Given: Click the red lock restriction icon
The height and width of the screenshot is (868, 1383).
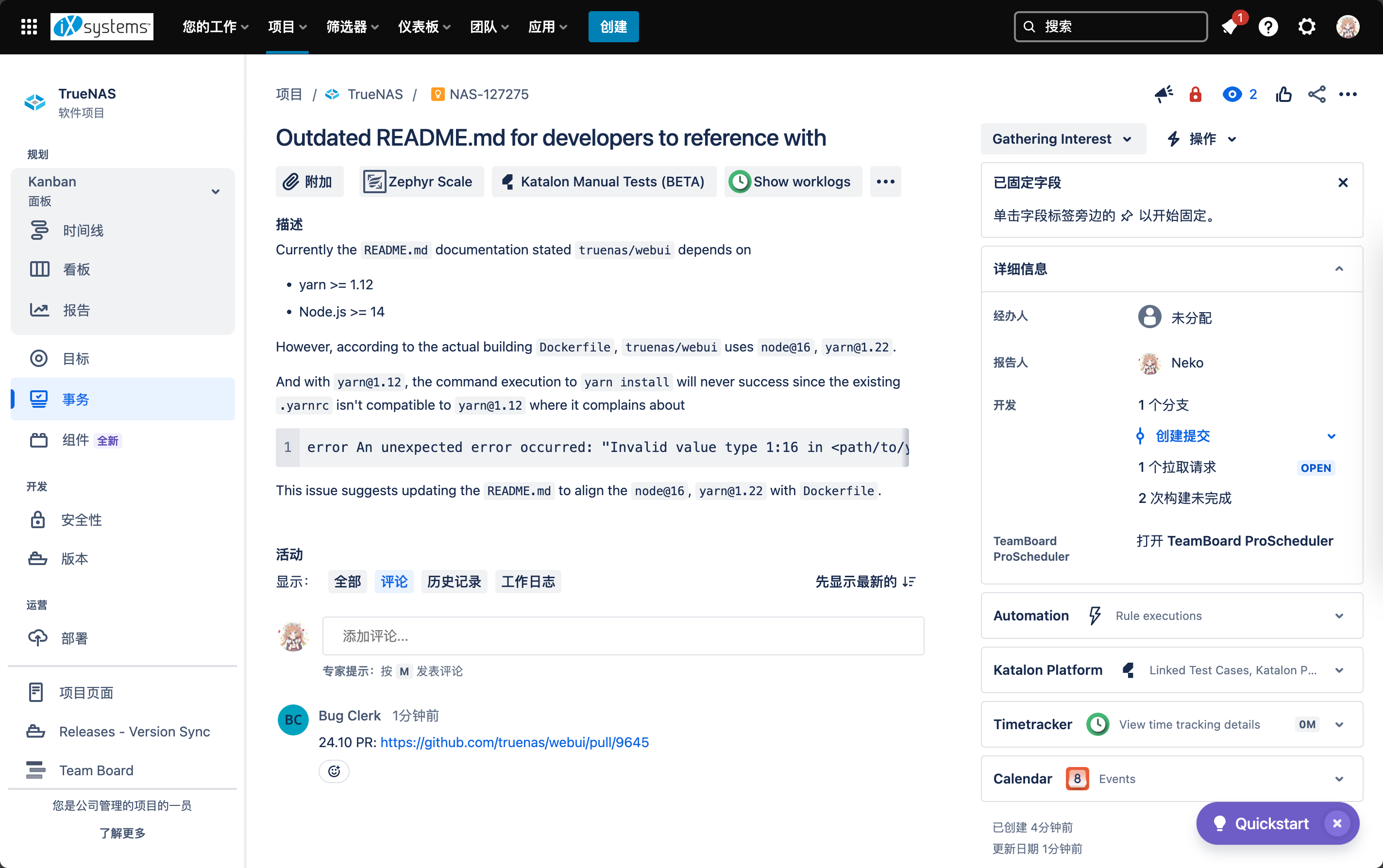Looking at the screenshot, I should (1195, 94).
